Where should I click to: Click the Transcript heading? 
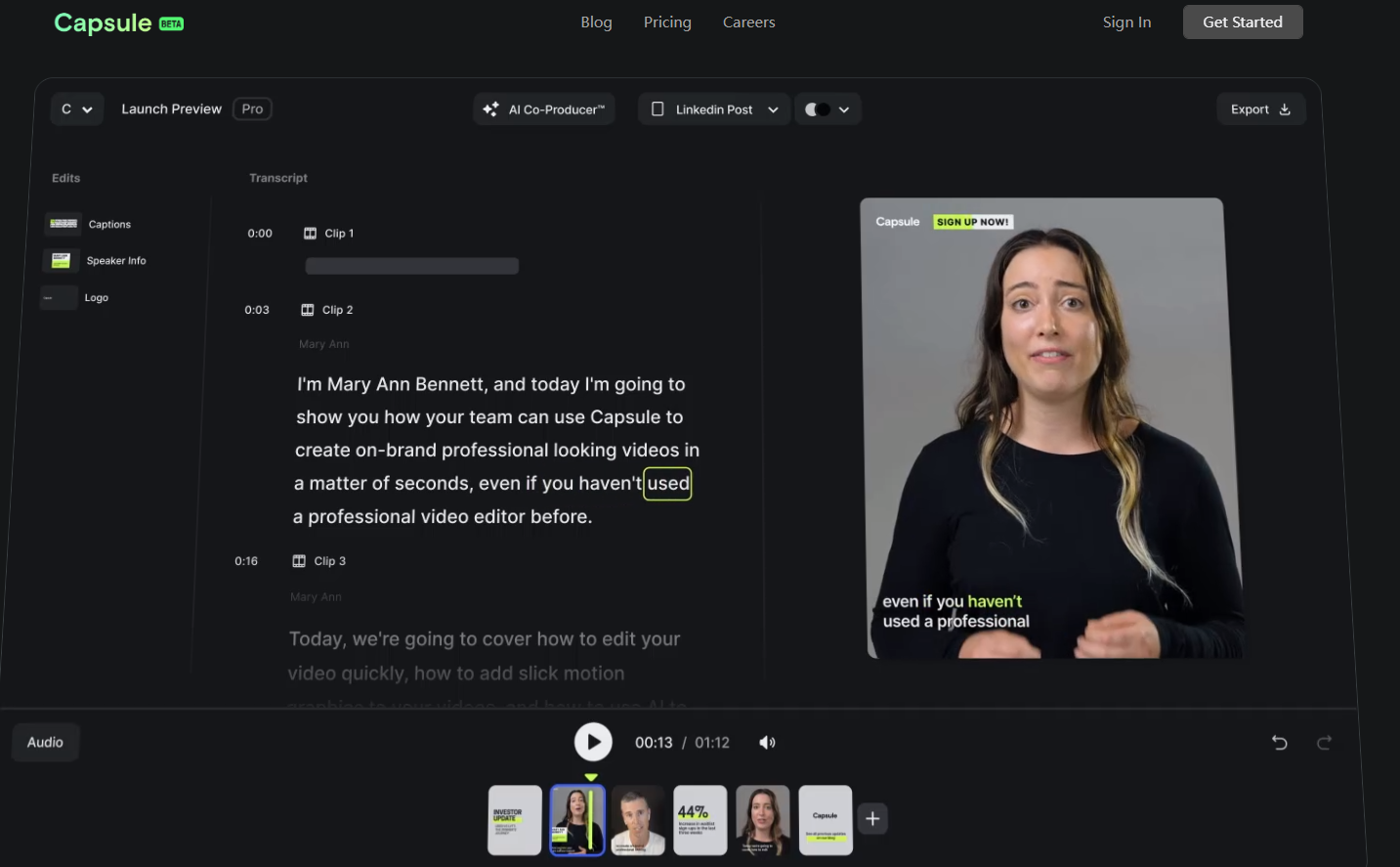tap(278, 178)
